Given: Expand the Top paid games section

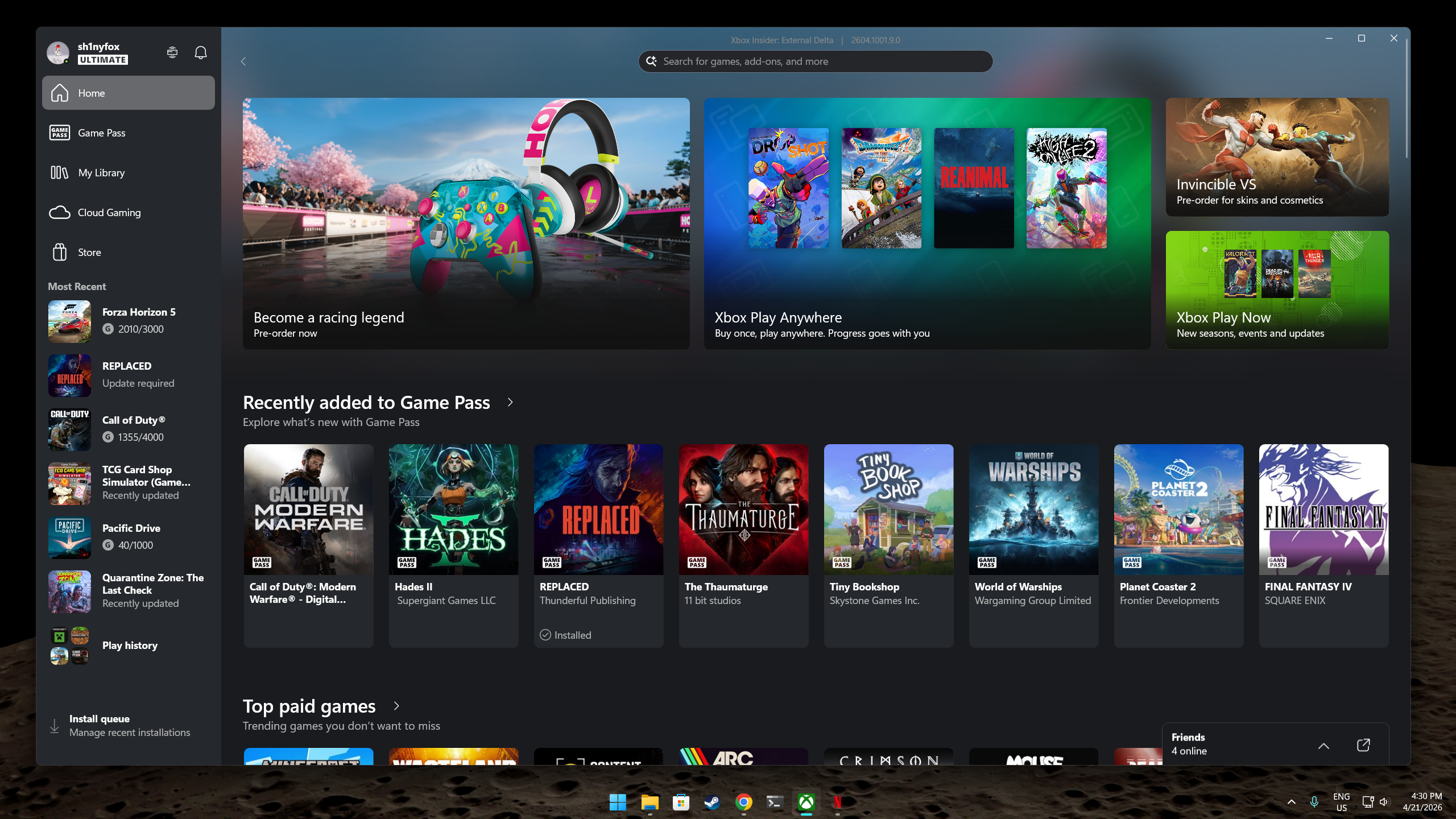Looking at the screenshot, I should tap(396, 705).
